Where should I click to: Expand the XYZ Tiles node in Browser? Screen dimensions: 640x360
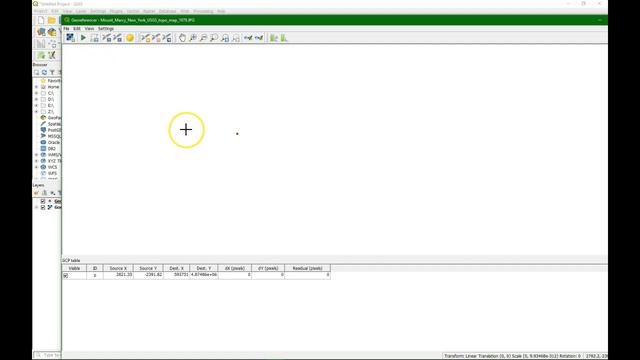[x=36, y=161]
